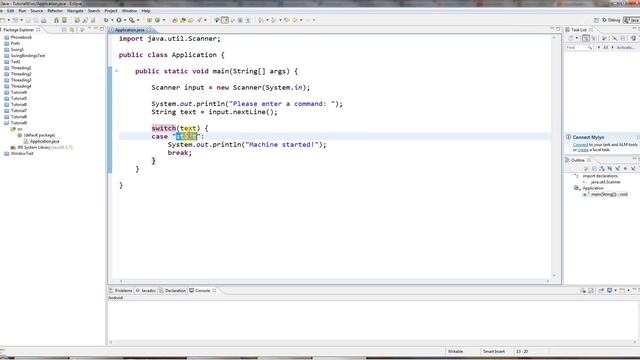
Task: Open the Display Selected Console dropdown arrow
Action: [x=615, y=291]
